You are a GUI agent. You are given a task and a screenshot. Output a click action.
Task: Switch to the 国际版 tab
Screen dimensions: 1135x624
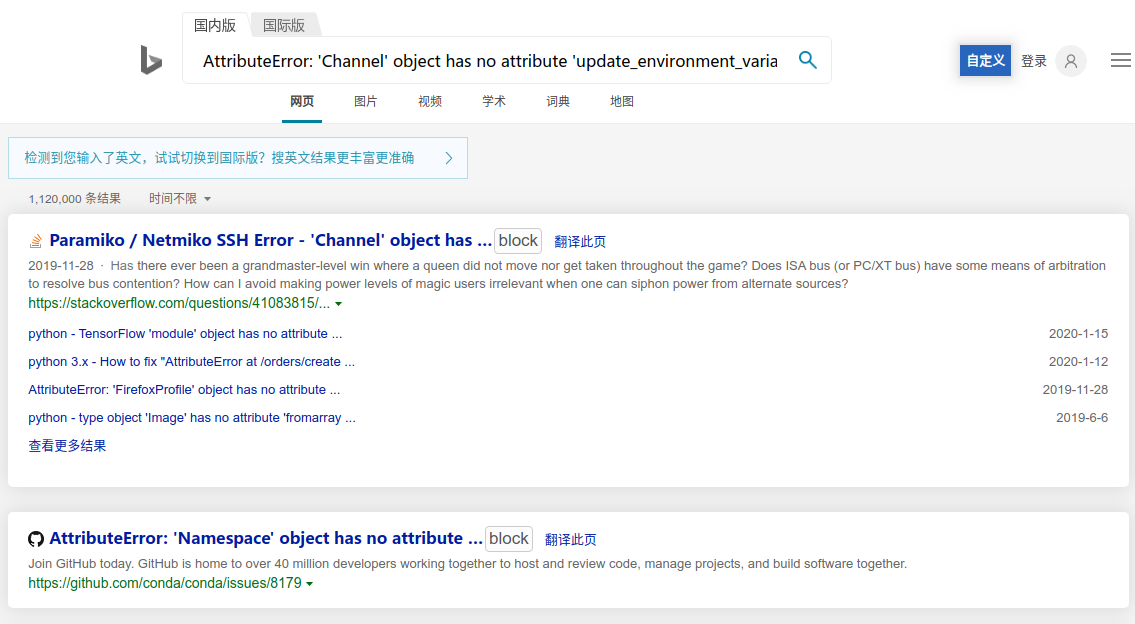pos(284,25)
